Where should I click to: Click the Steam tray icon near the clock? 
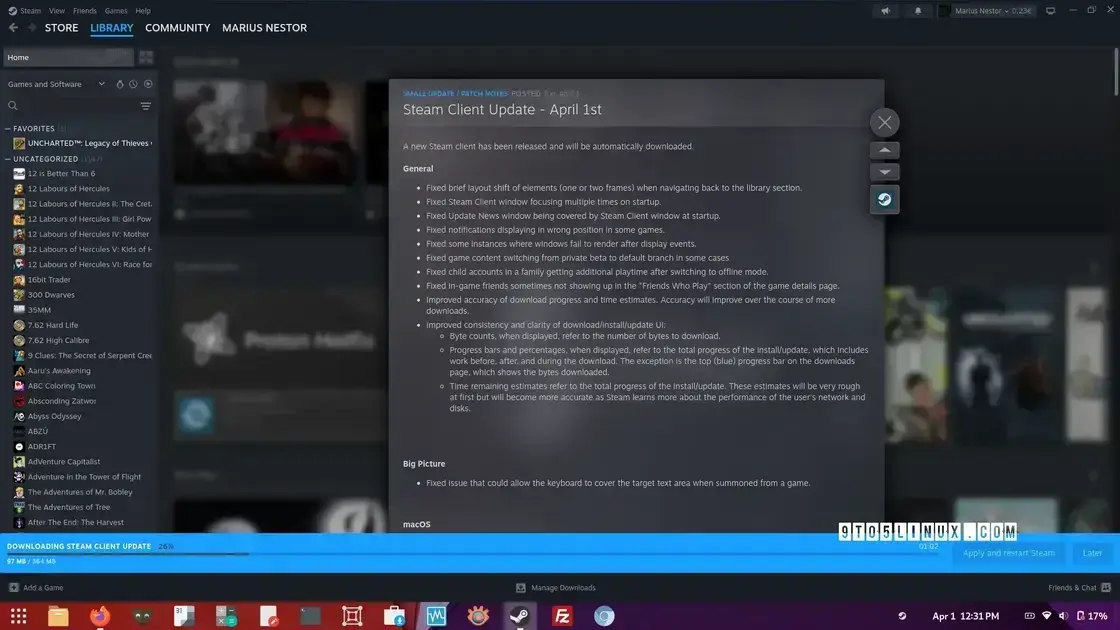(x=902, y=616)
